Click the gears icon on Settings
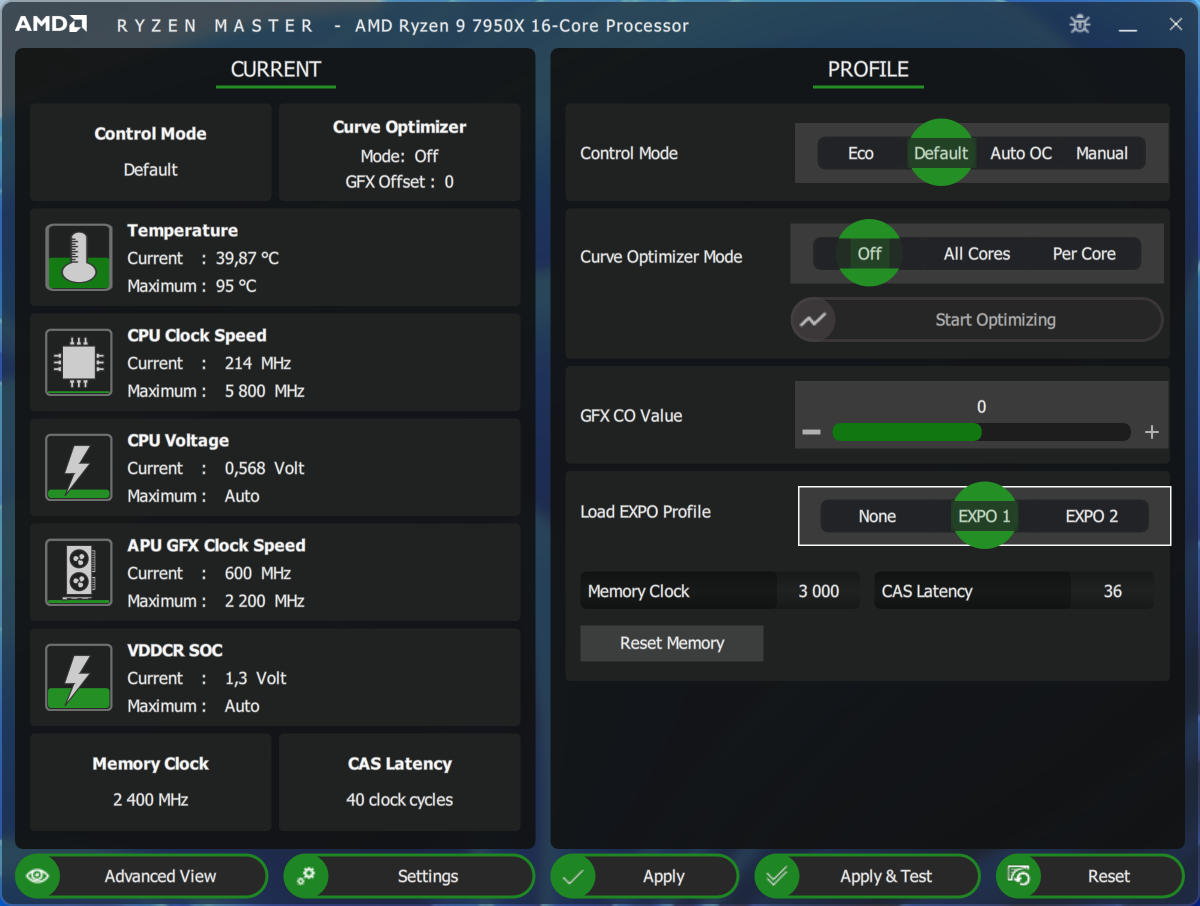Viewport: 1200px width, 906px height. (x=306, y=876)
